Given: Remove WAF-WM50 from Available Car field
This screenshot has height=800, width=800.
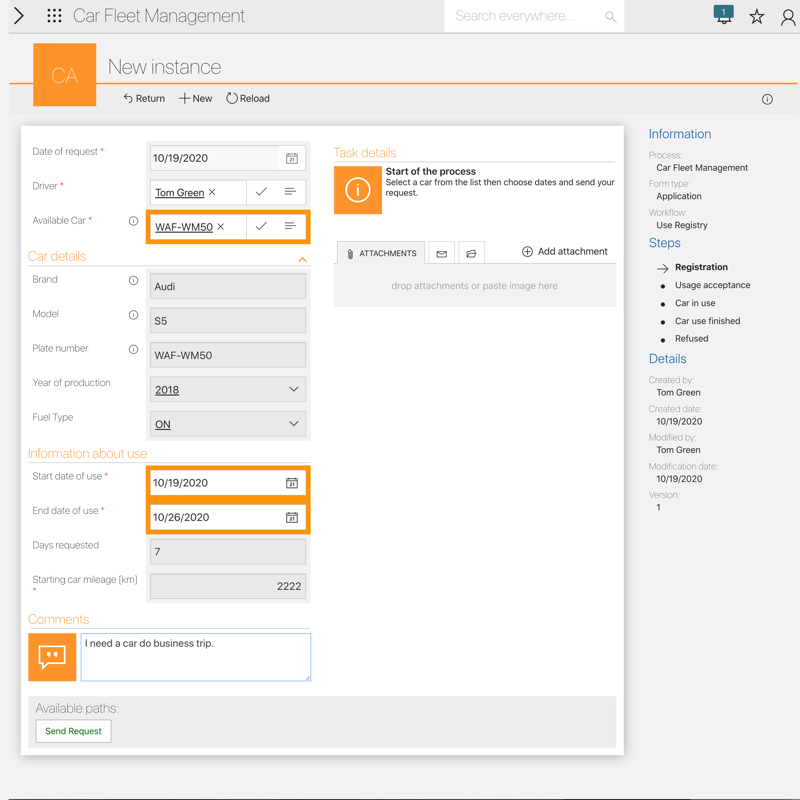Looking at the screenshot, I should pos(221,227).
